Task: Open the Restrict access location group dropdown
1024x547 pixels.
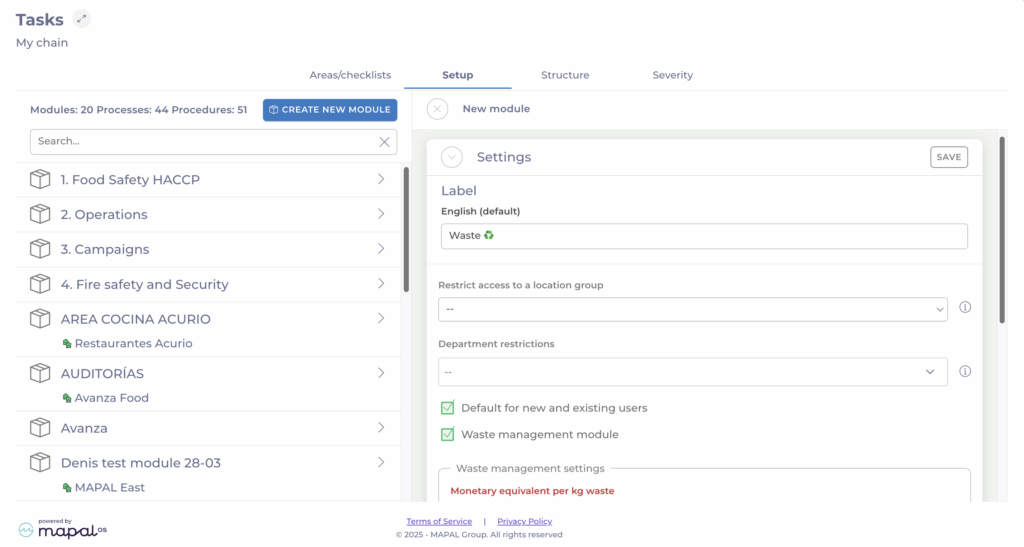Action: (x=692, y=309)
